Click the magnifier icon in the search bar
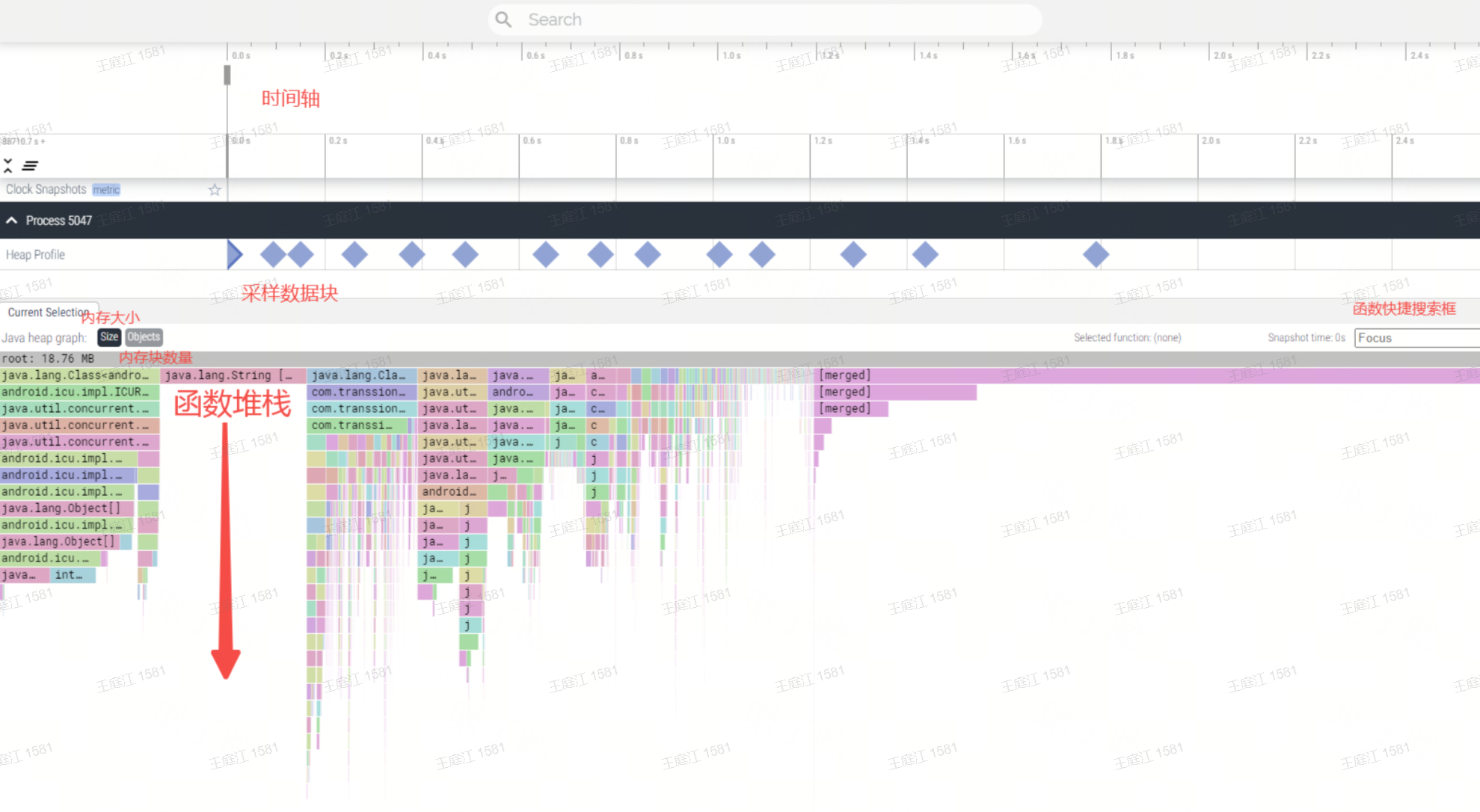 click(503, 19)
